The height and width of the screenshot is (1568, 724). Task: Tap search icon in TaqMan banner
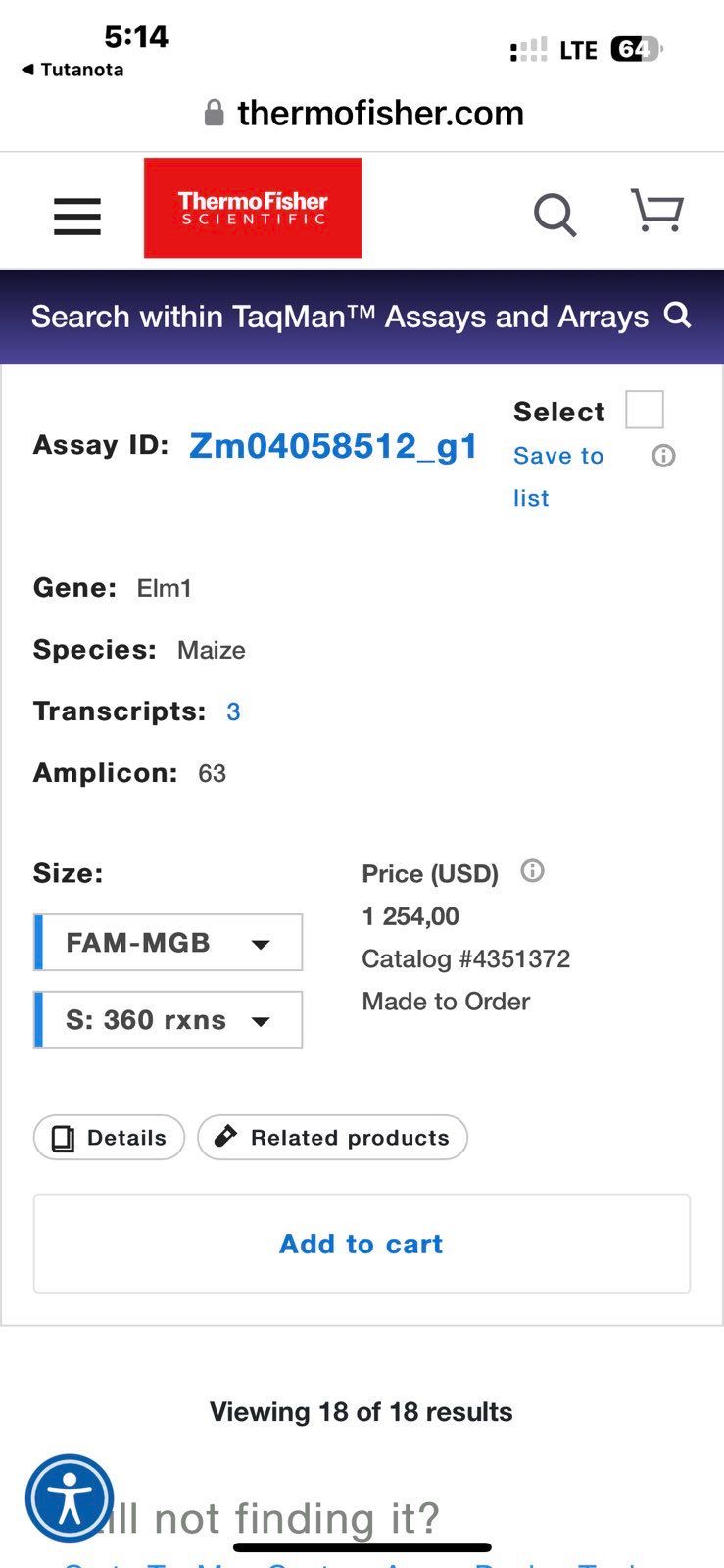click(x=678, y=315)
